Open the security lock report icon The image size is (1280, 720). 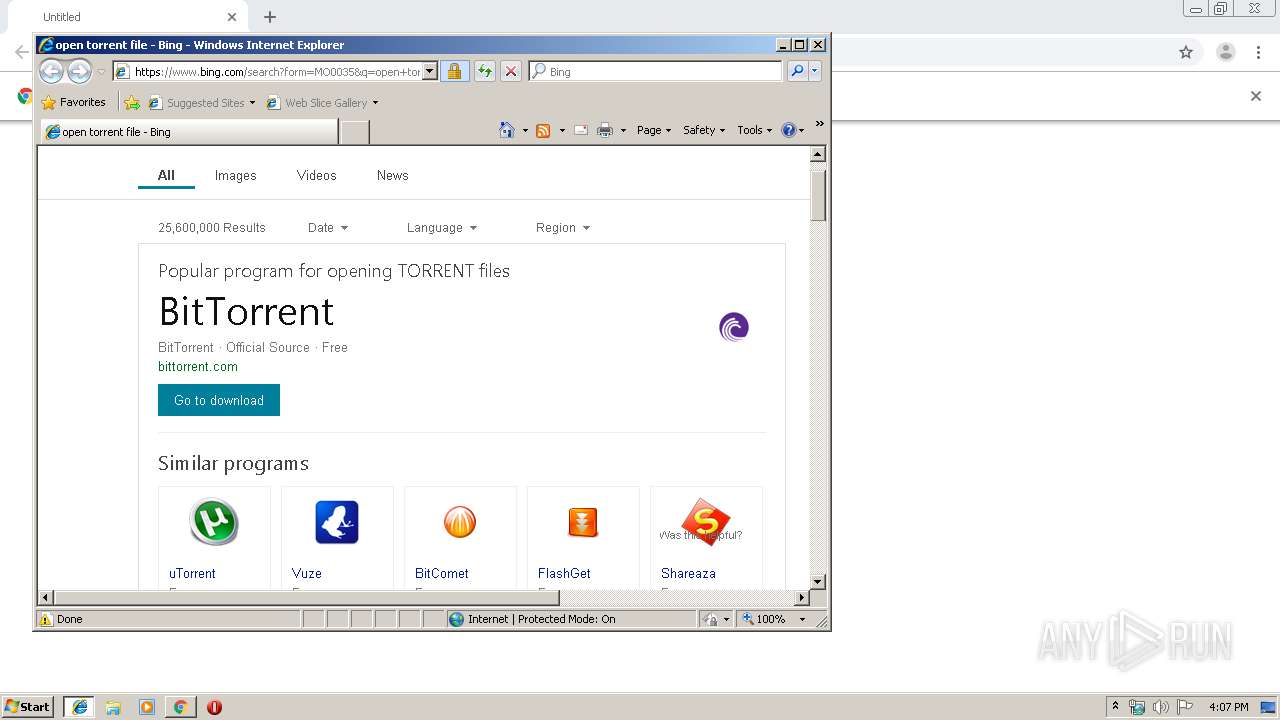coord(454,71)
